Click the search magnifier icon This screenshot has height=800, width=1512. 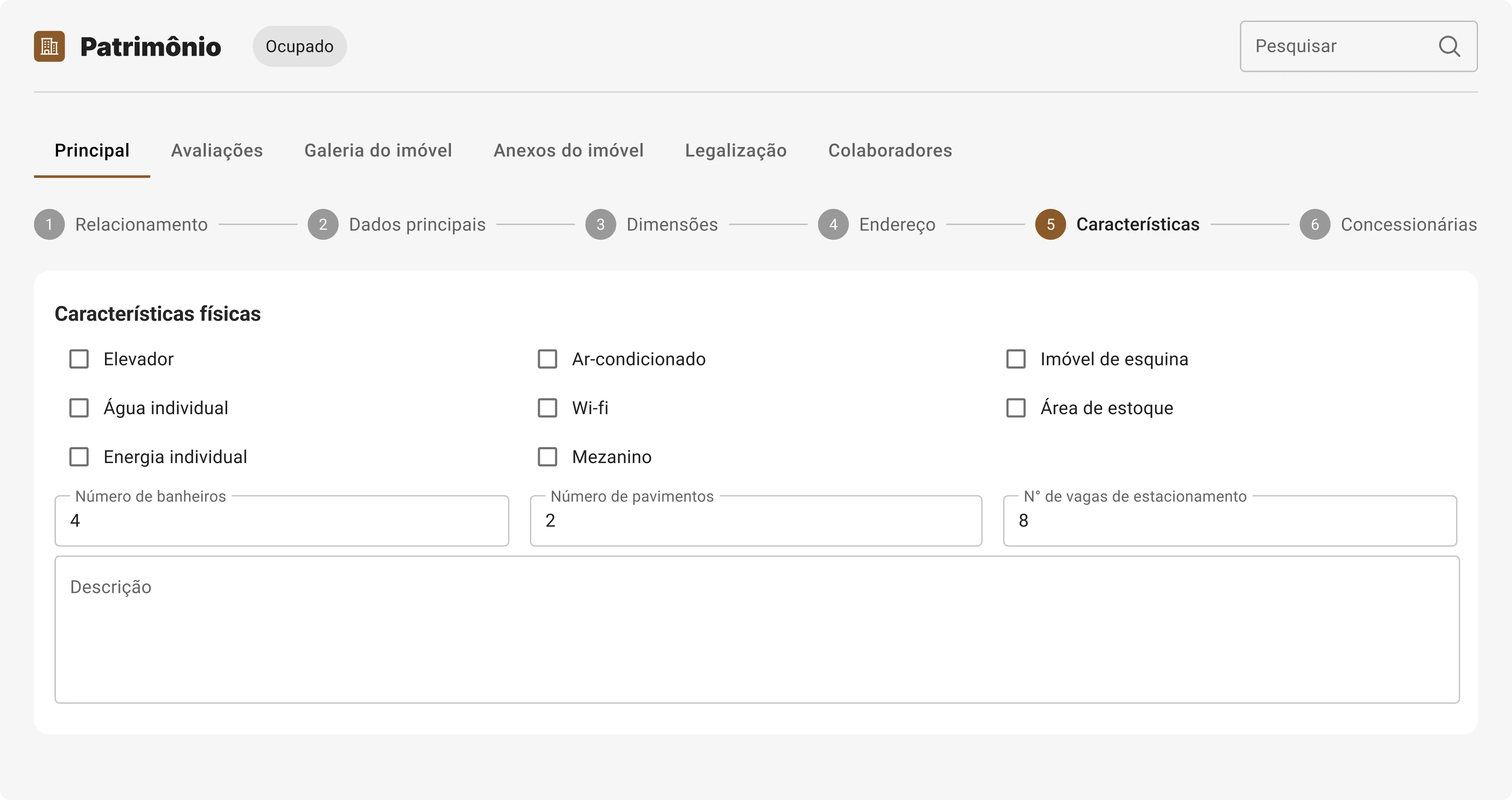coord(1449,46)
